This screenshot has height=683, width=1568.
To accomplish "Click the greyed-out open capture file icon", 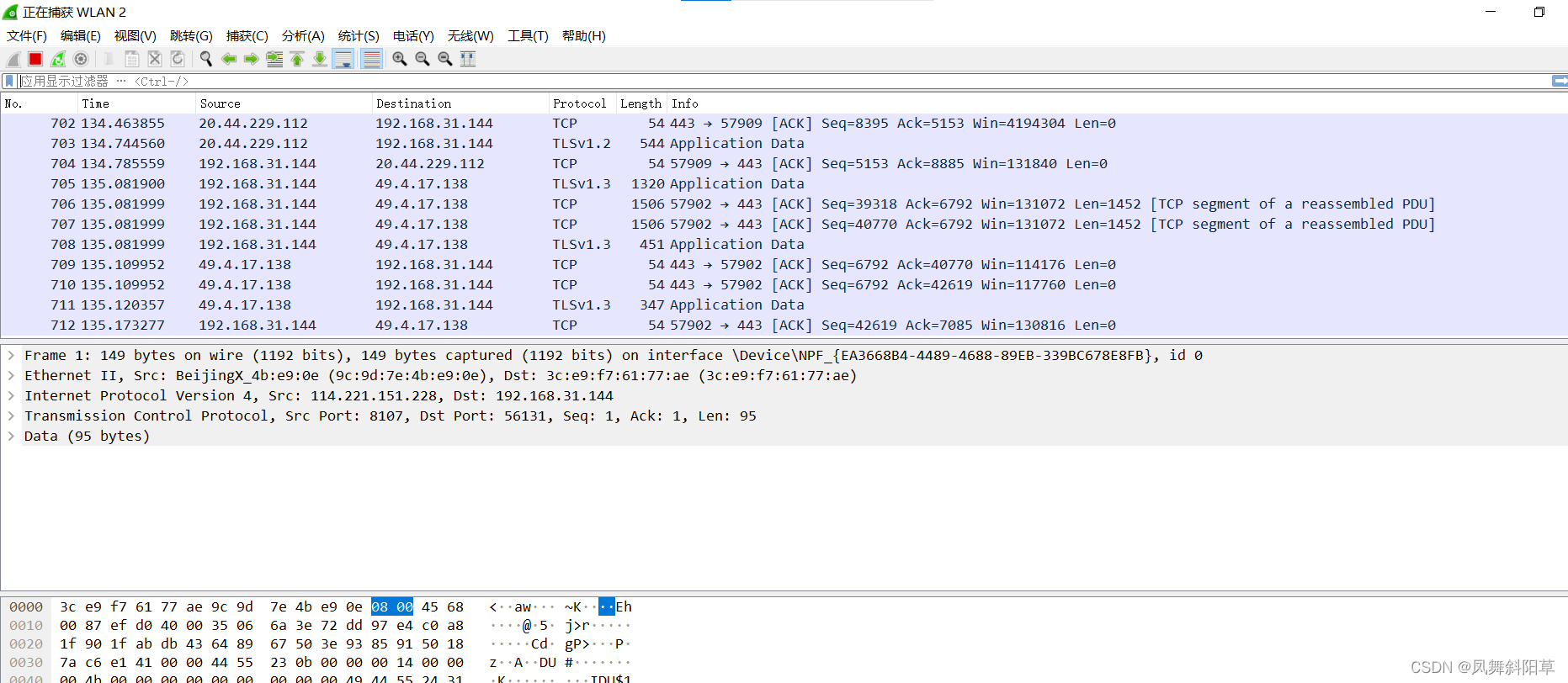I will point(109,59).
